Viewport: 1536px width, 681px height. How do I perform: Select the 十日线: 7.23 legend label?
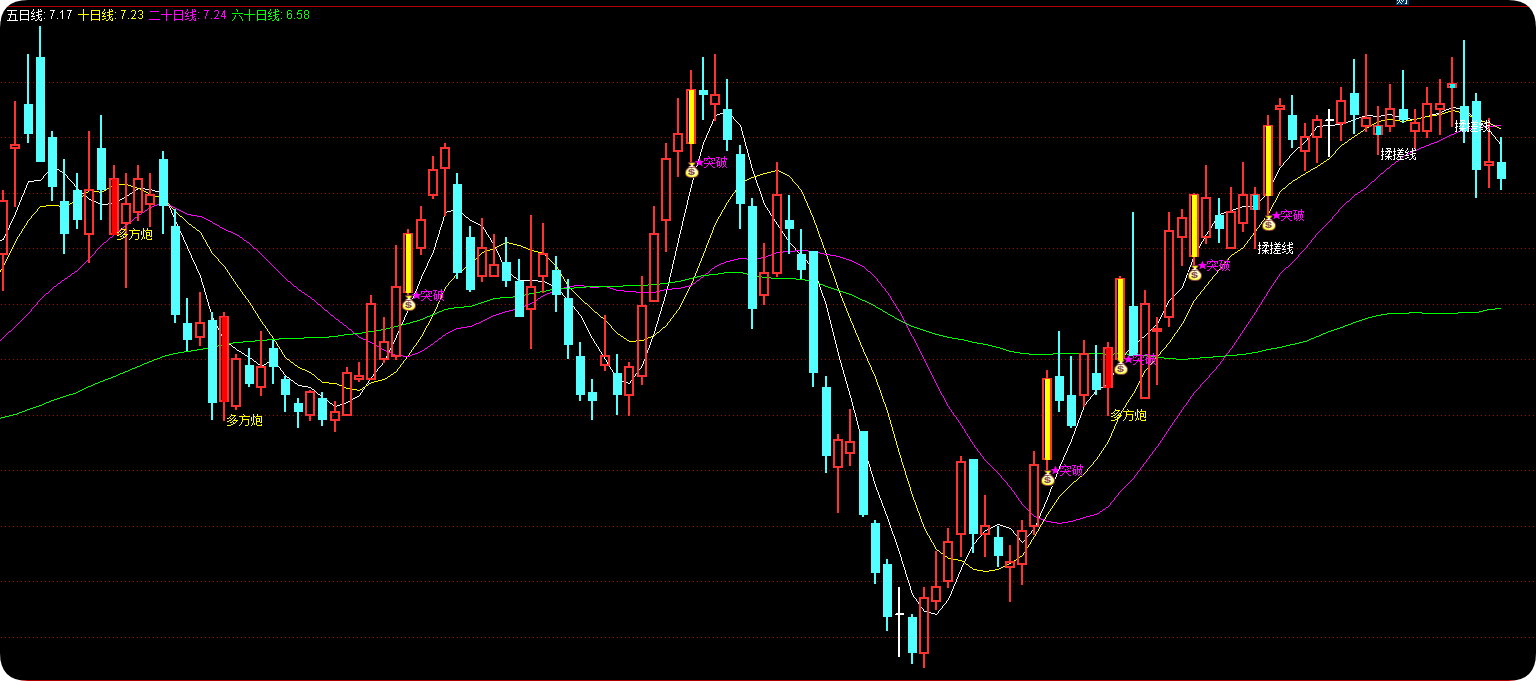coord(111,16)
